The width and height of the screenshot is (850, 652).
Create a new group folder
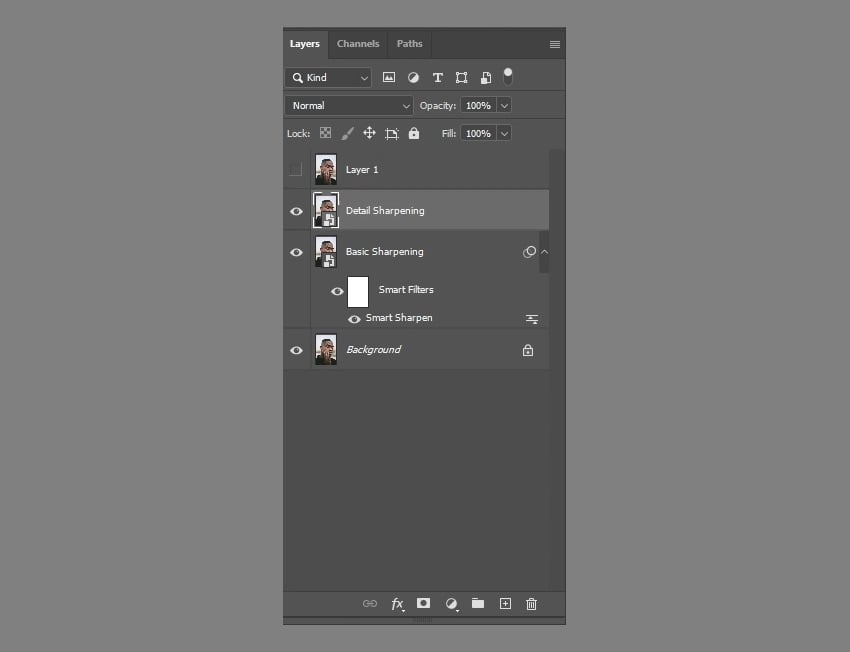click(478, 604)
